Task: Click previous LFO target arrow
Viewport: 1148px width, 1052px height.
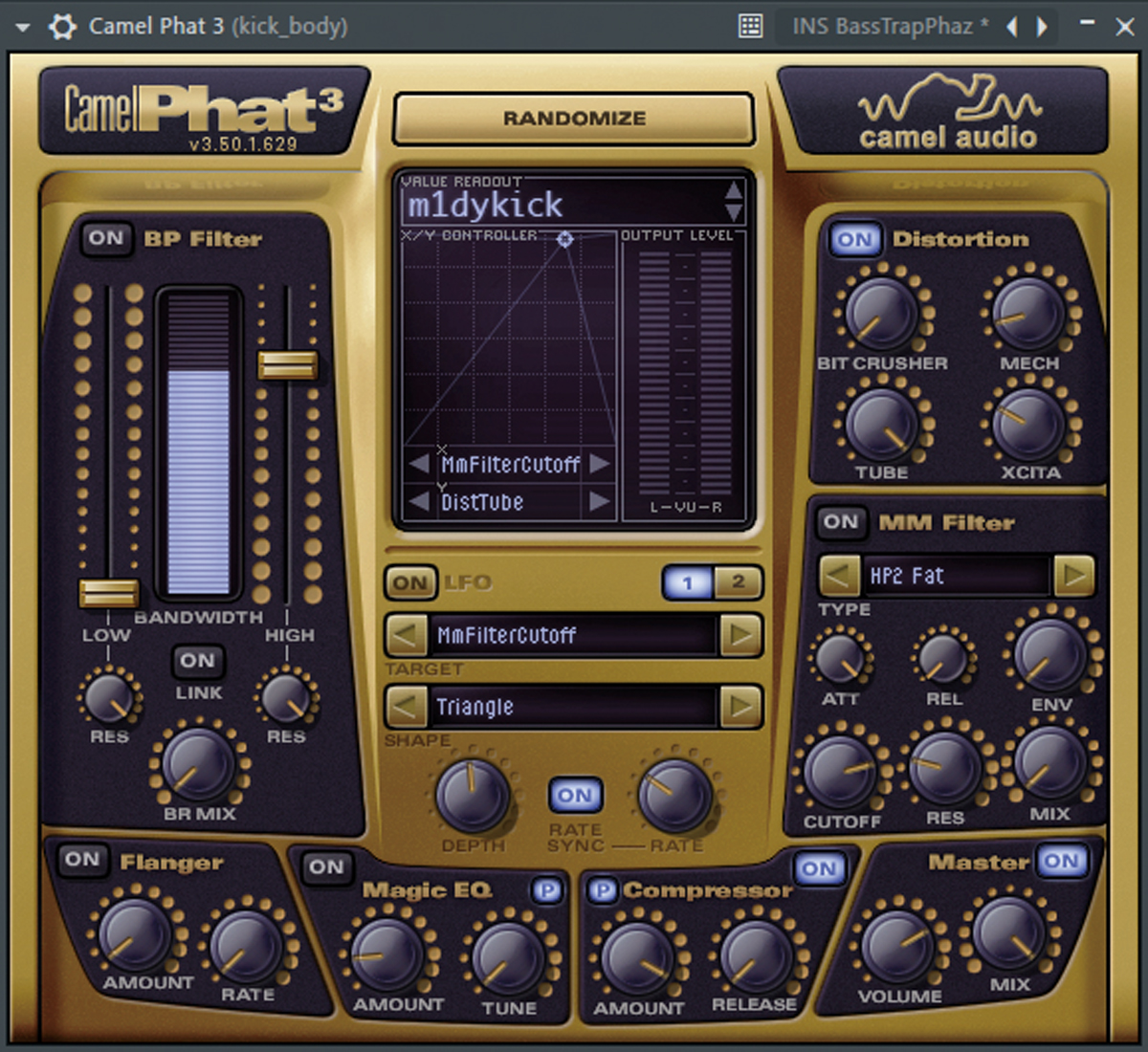Action: (406, 634)
